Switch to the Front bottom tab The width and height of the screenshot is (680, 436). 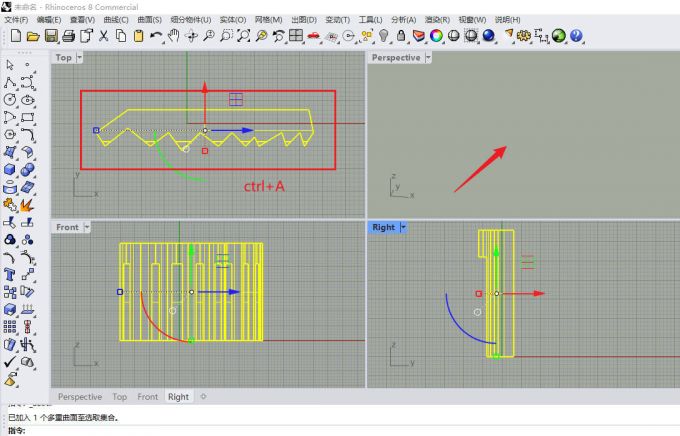coord(147,397)
